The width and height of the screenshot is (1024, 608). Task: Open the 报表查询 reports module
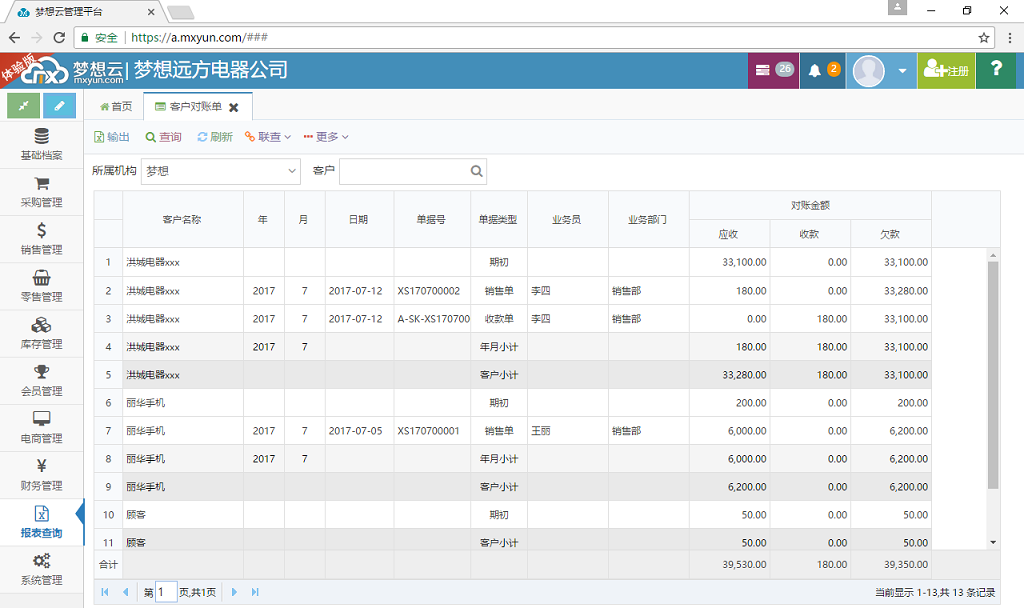[x=41, y=522]
